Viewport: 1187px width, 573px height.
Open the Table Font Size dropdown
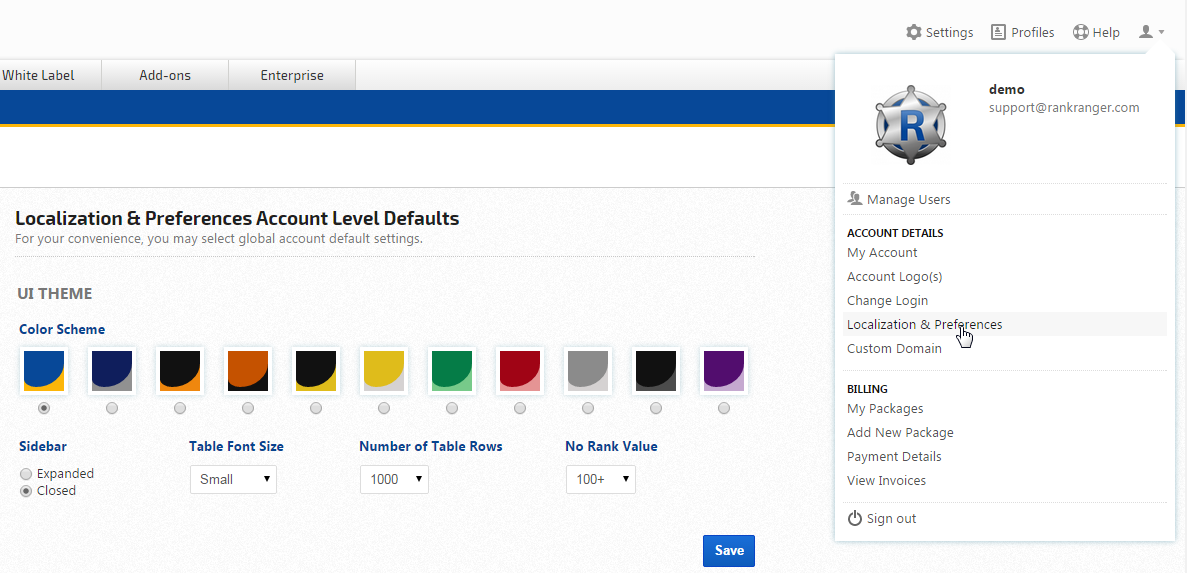[233, 479]
